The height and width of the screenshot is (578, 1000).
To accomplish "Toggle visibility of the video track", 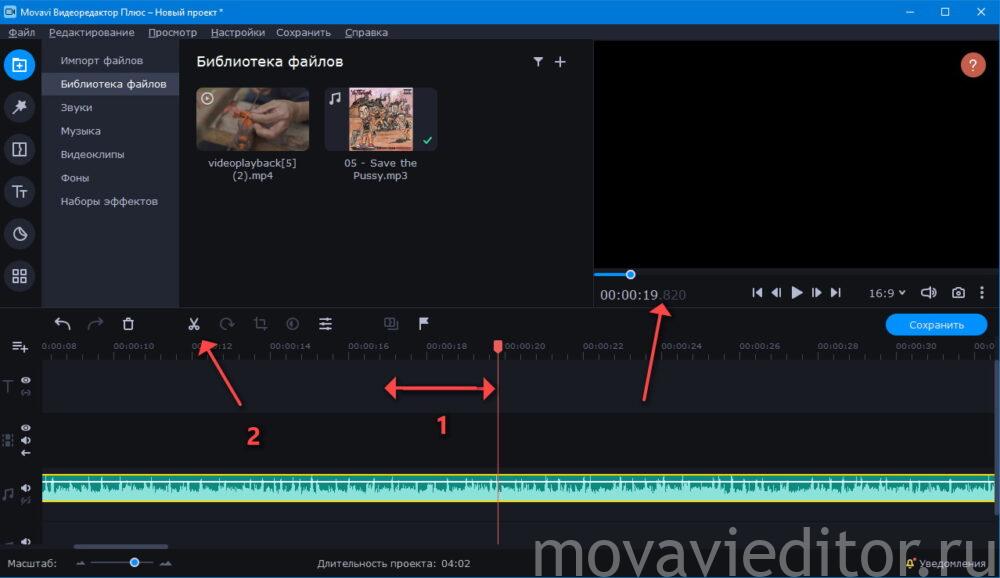I will coord(26,428).
